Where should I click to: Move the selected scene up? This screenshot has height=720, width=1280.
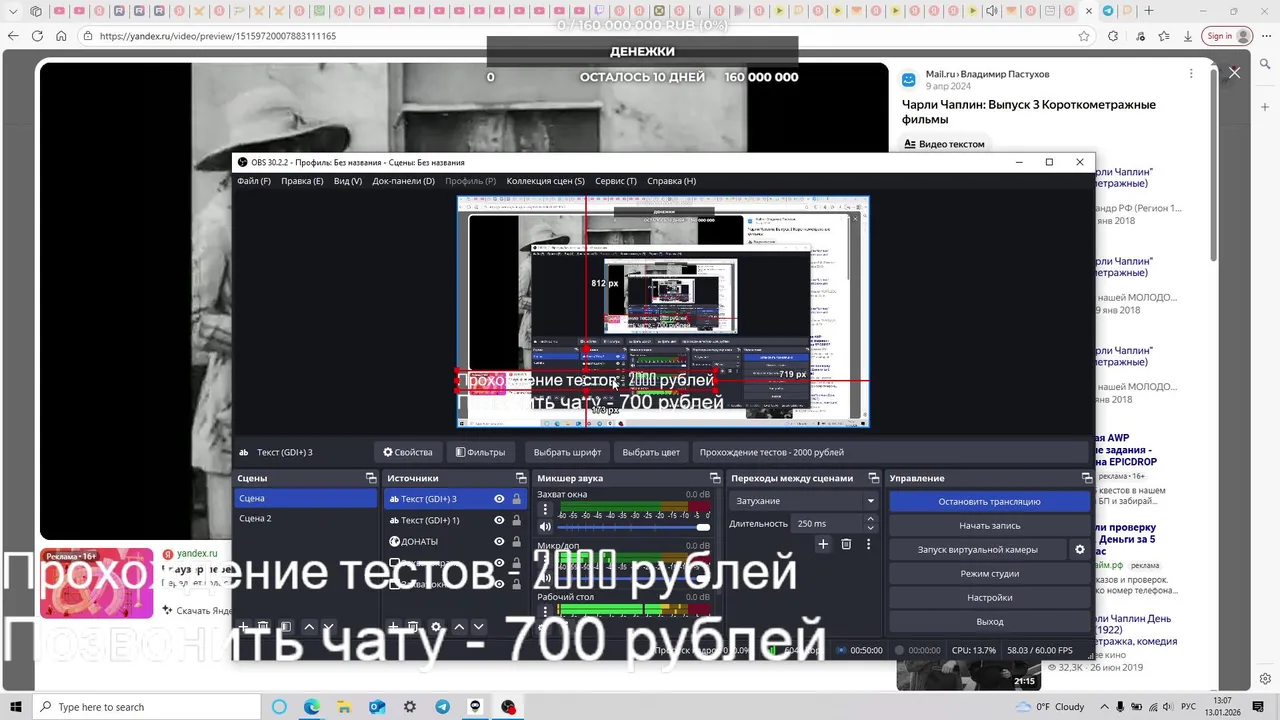(309, 627)
